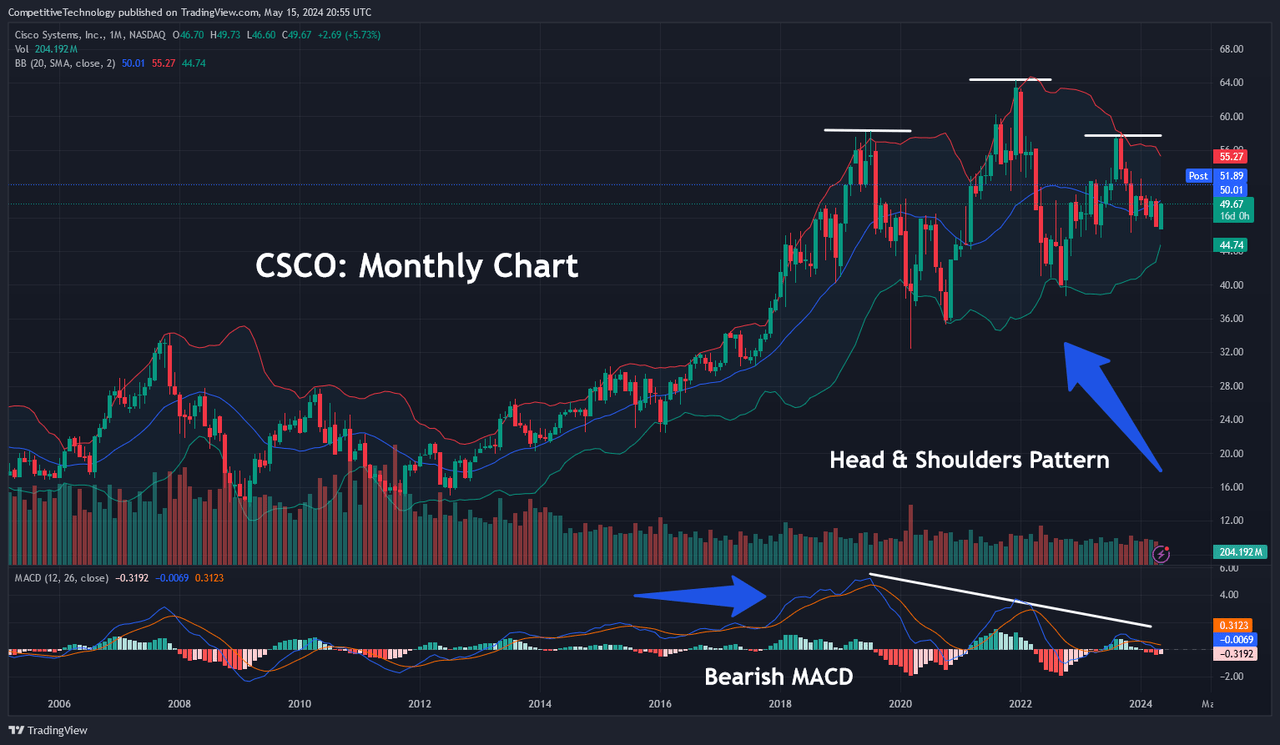Click the red 55.27 price tag on axis
The image size is (1280, 745).
1228,157
